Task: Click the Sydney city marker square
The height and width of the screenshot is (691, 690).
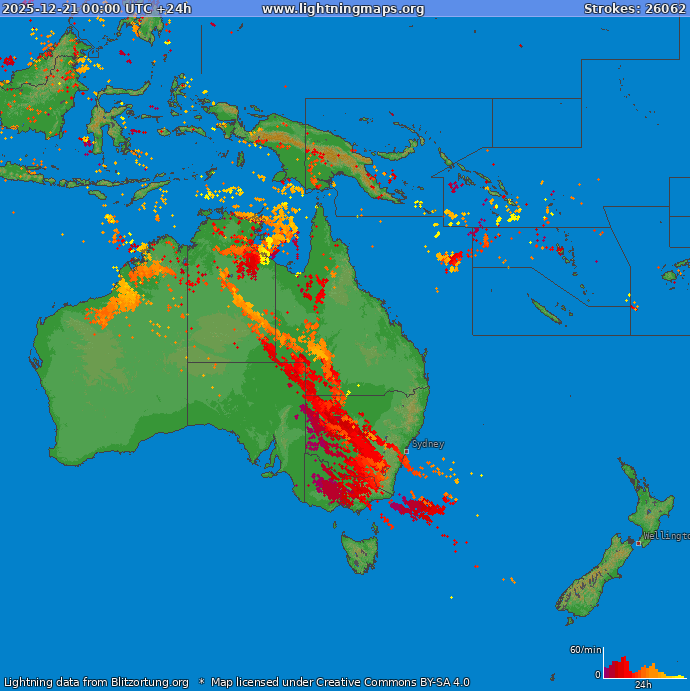Action: coord(407,451)
